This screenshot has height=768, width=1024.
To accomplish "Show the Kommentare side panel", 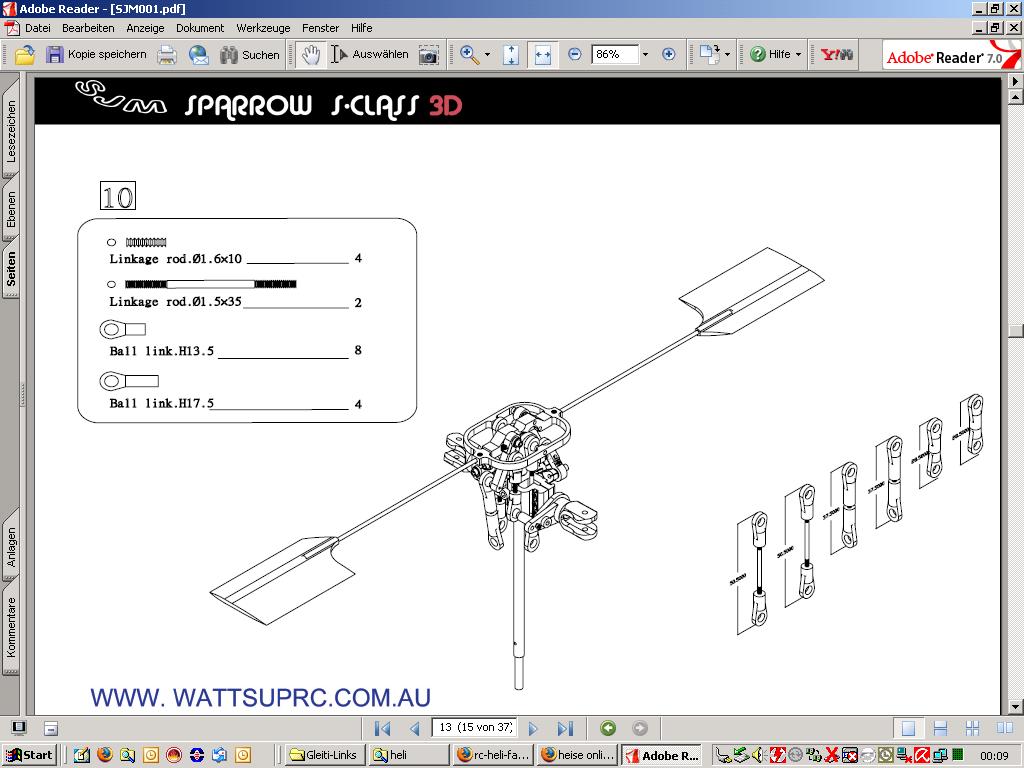I will click(10, 627).
